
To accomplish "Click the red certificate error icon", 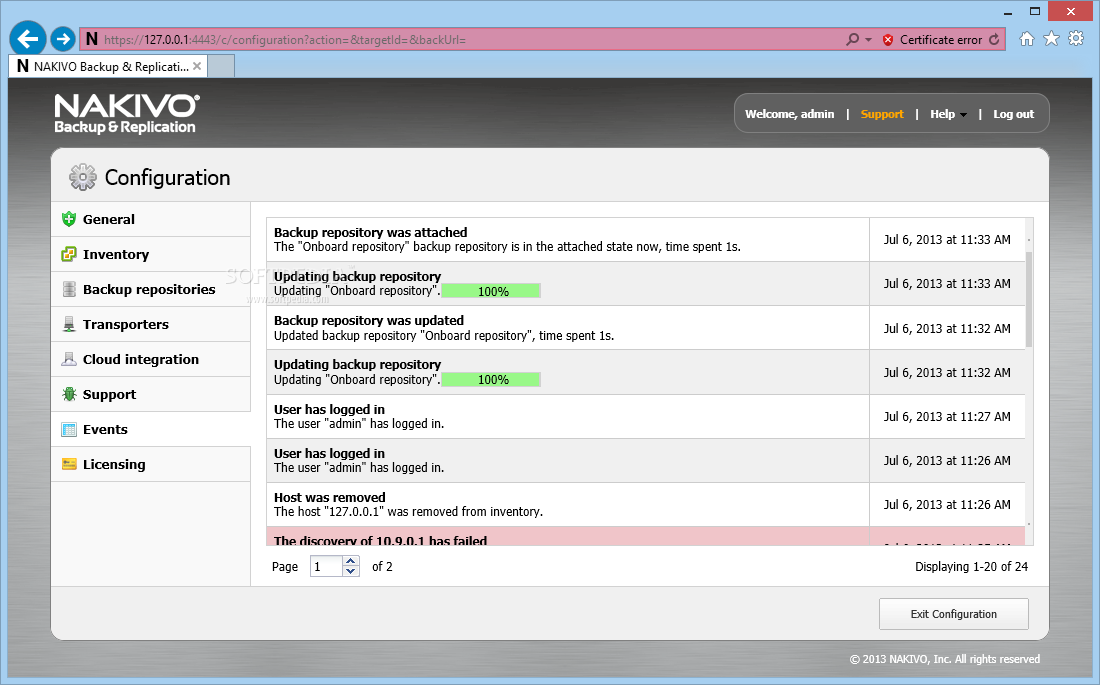I will tap(888, 40).
